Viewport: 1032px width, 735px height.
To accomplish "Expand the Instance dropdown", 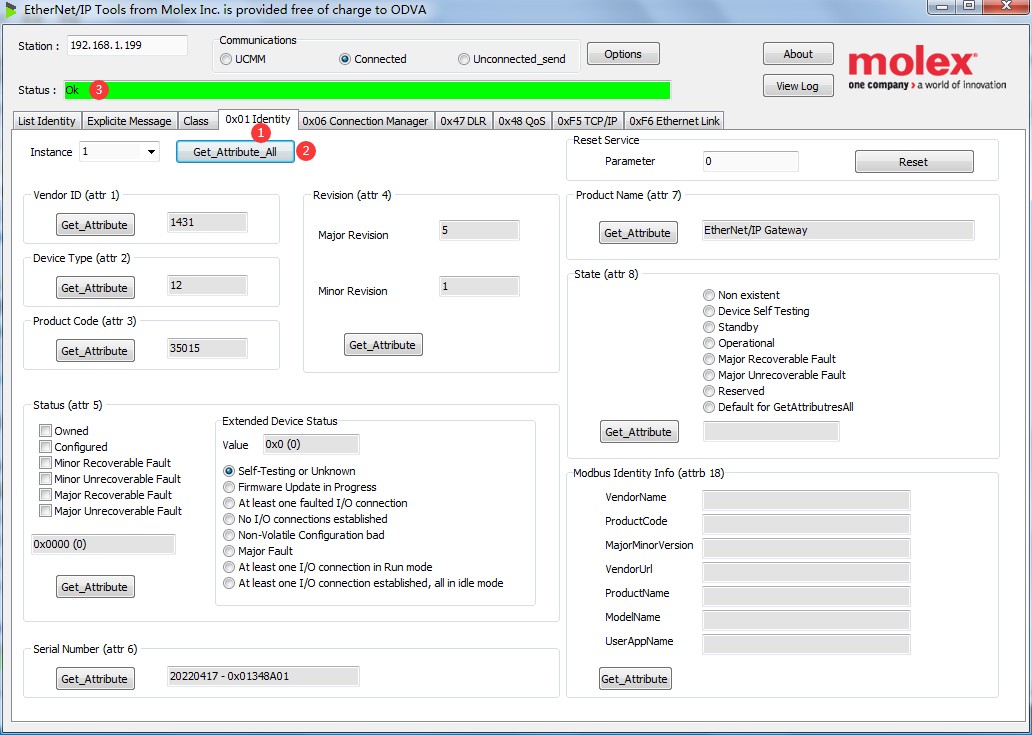I will [151, 152].
